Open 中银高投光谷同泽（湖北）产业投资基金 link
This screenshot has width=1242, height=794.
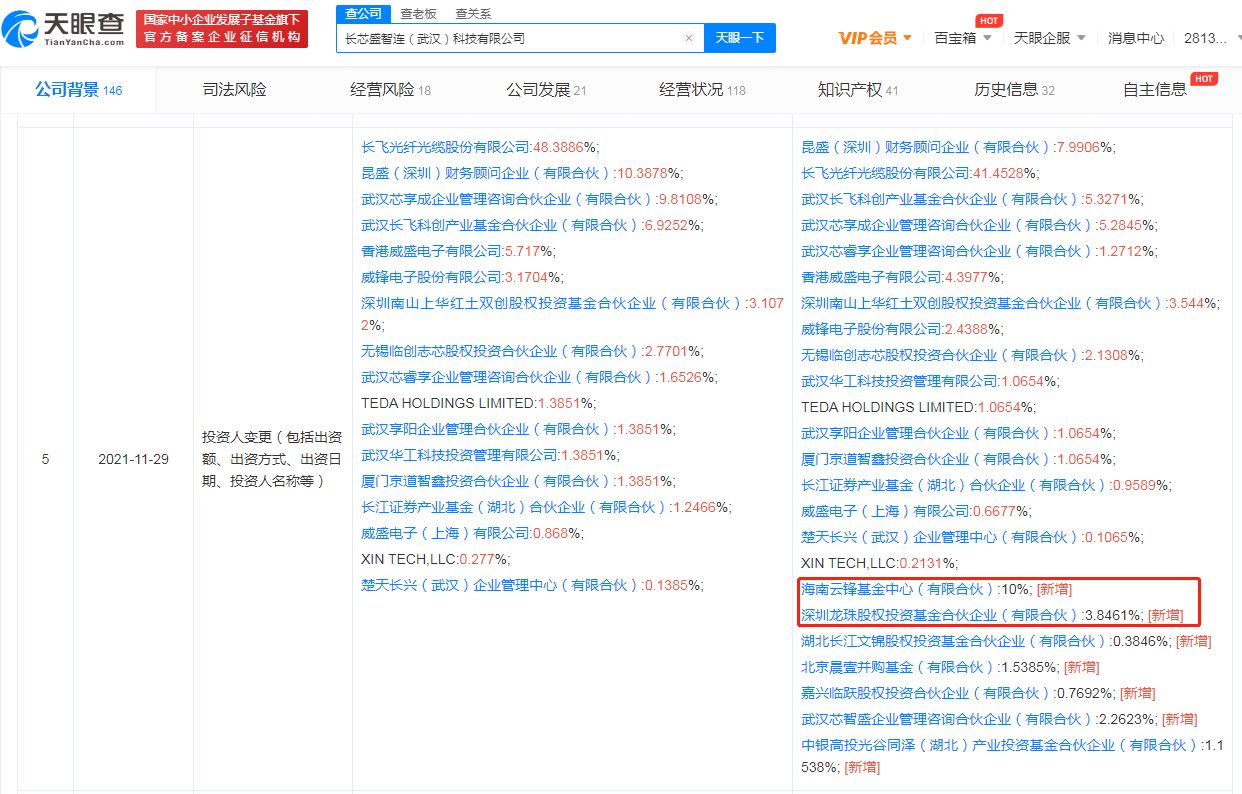[x=1000, y=745]
